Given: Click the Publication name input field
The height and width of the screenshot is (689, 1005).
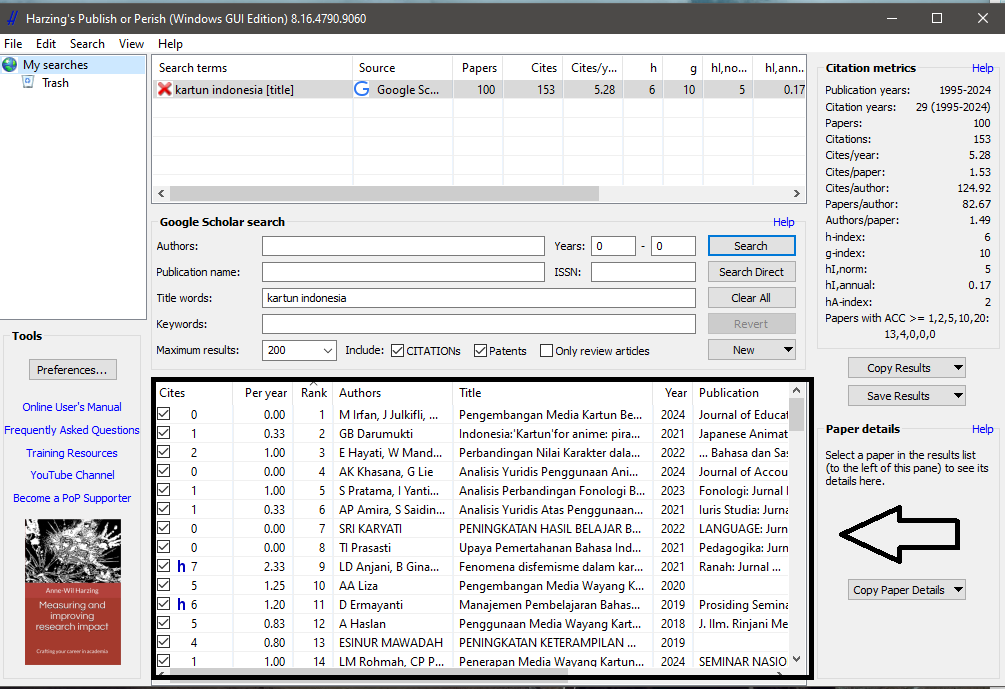Looking at the screenshot, I should 403,272.
